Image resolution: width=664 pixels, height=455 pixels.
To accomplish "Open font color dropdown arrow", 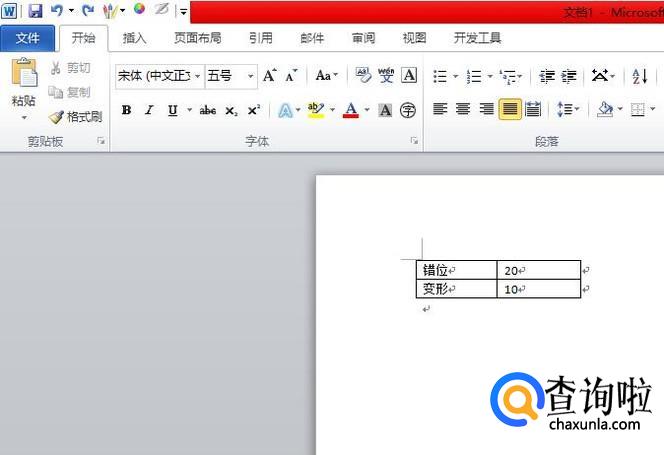I will [367, 110].
